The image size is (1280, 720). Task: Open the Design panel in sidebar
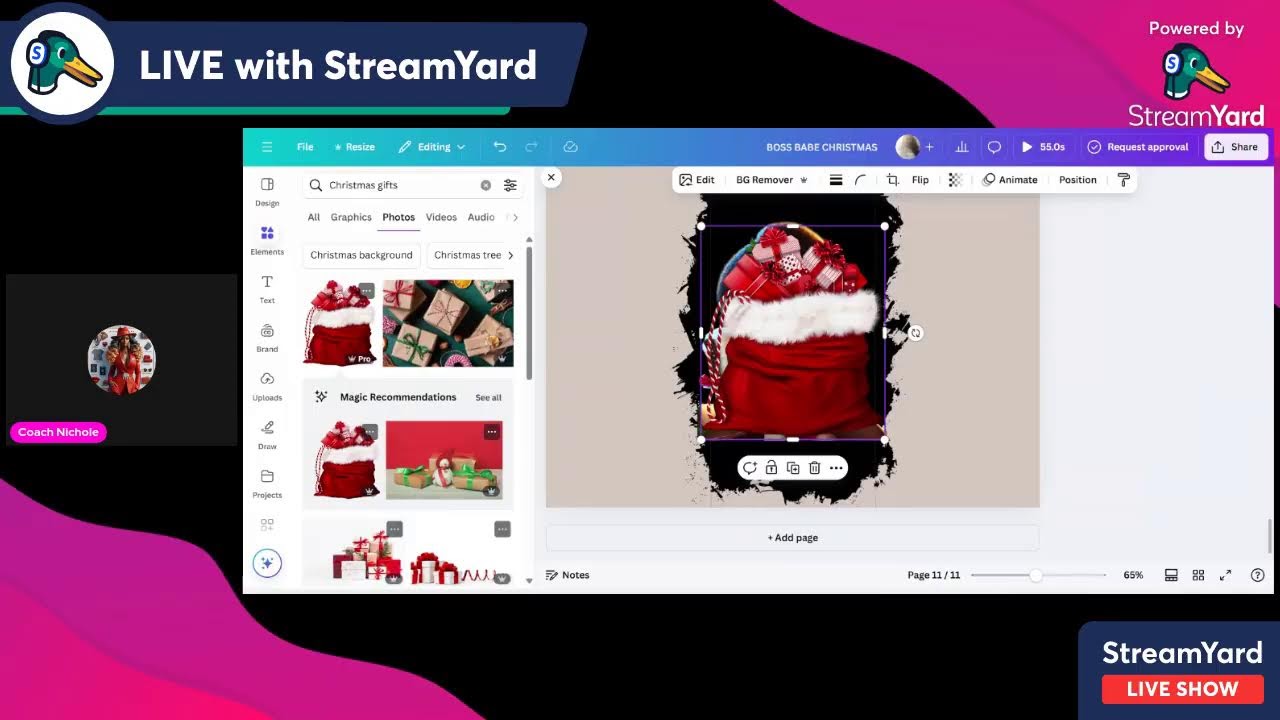tap(267, 191)
